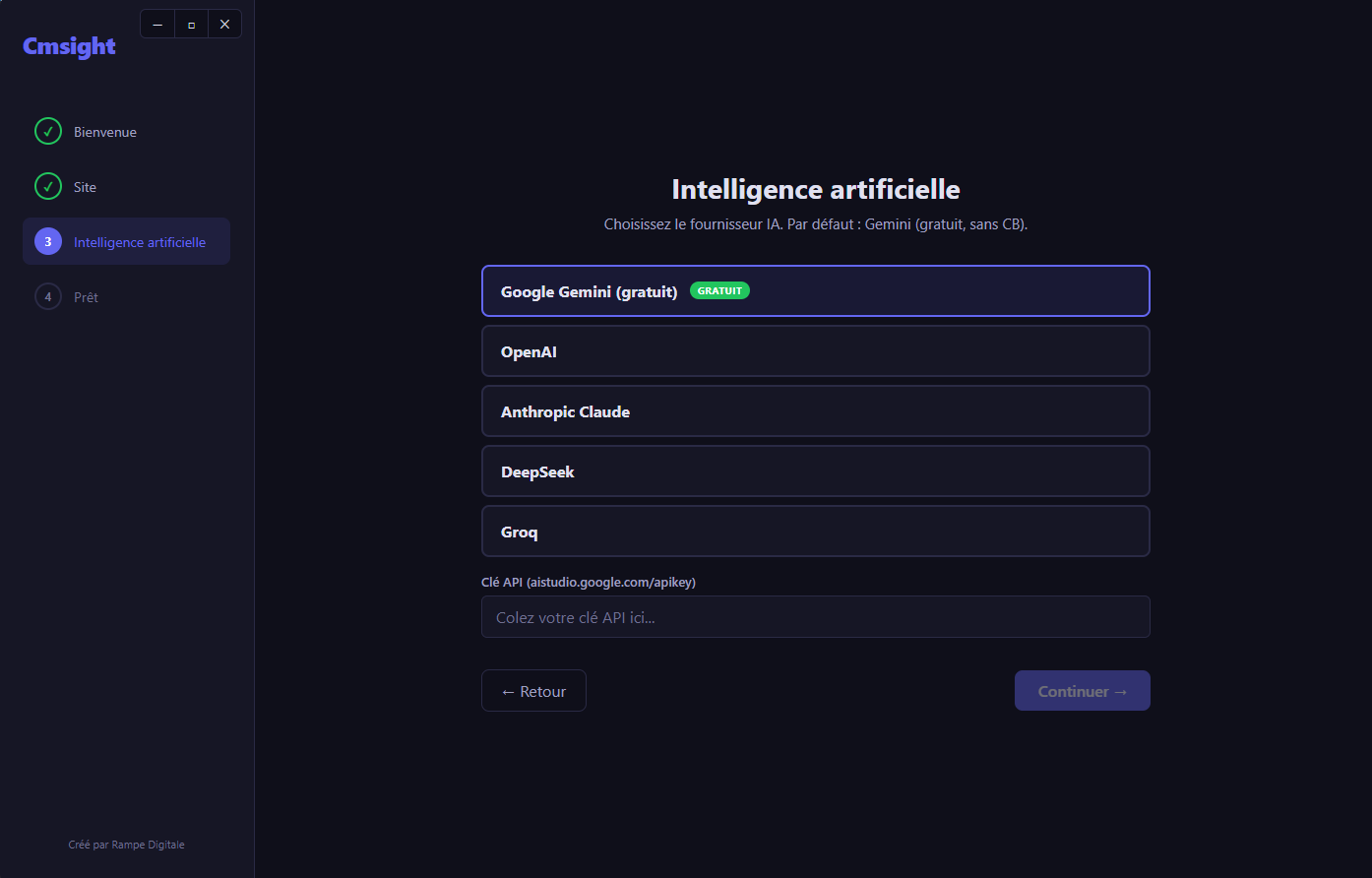Select Anthropic Claude as provider
1372x878 pixels.
pyautogui.click(x=815, y=411)
